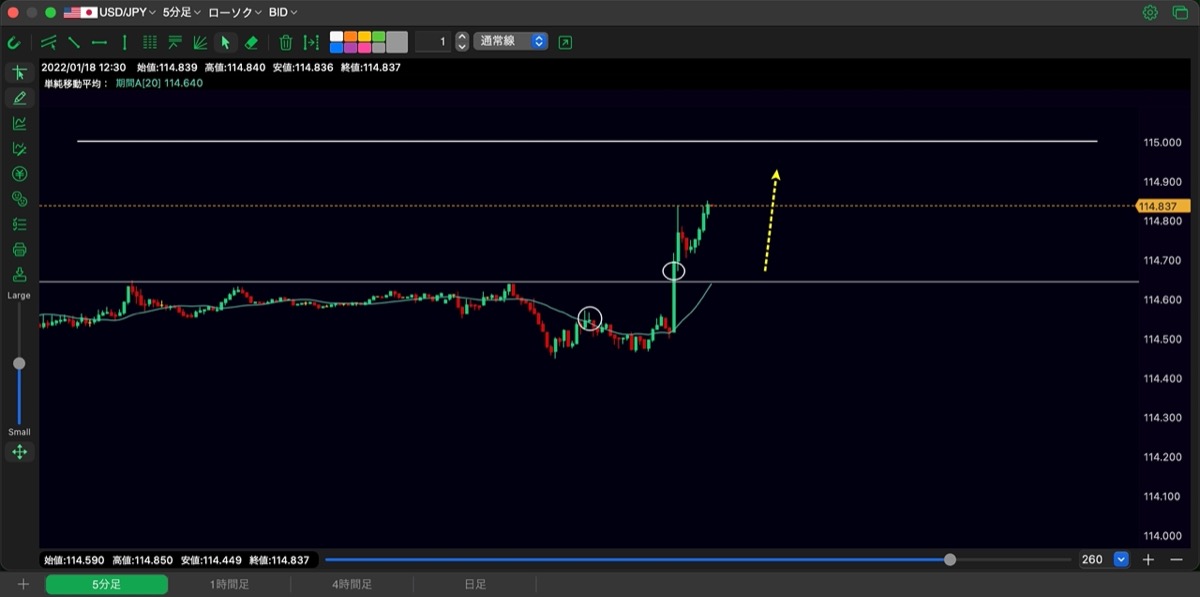Expand the 通常線 line style dropdown
Viewport: 1200px width, 597px height.
511,42
